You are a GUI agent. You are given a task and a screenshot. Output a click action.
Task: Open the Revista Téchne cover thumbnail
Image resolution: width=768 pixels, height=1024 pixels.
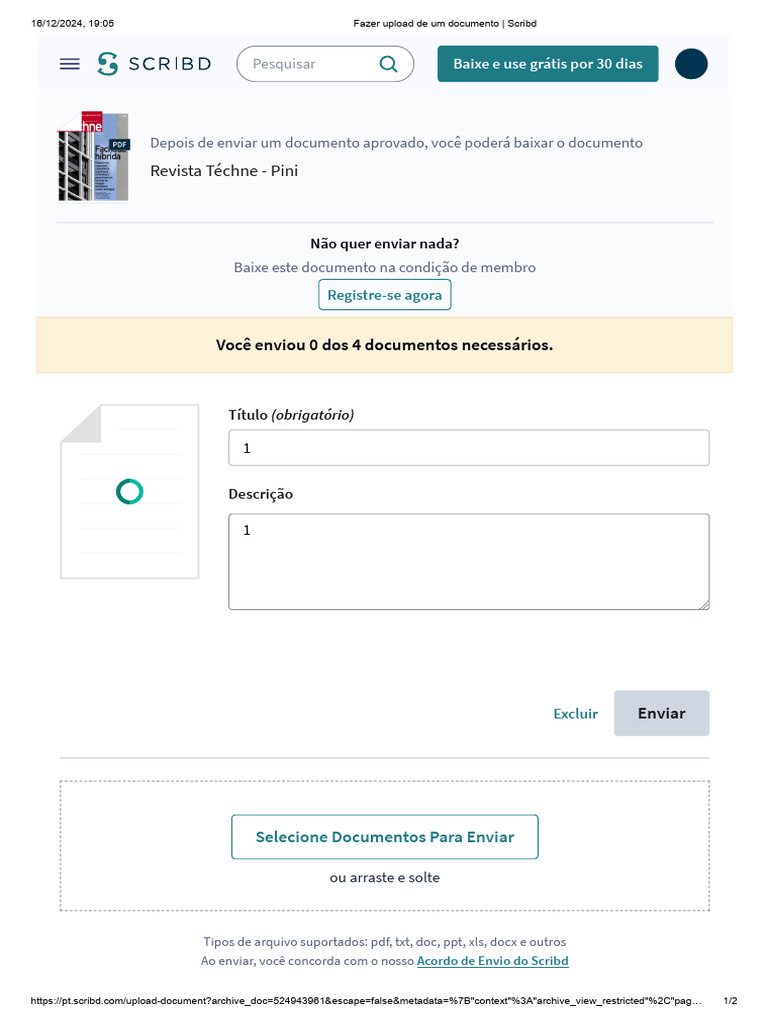93,156
